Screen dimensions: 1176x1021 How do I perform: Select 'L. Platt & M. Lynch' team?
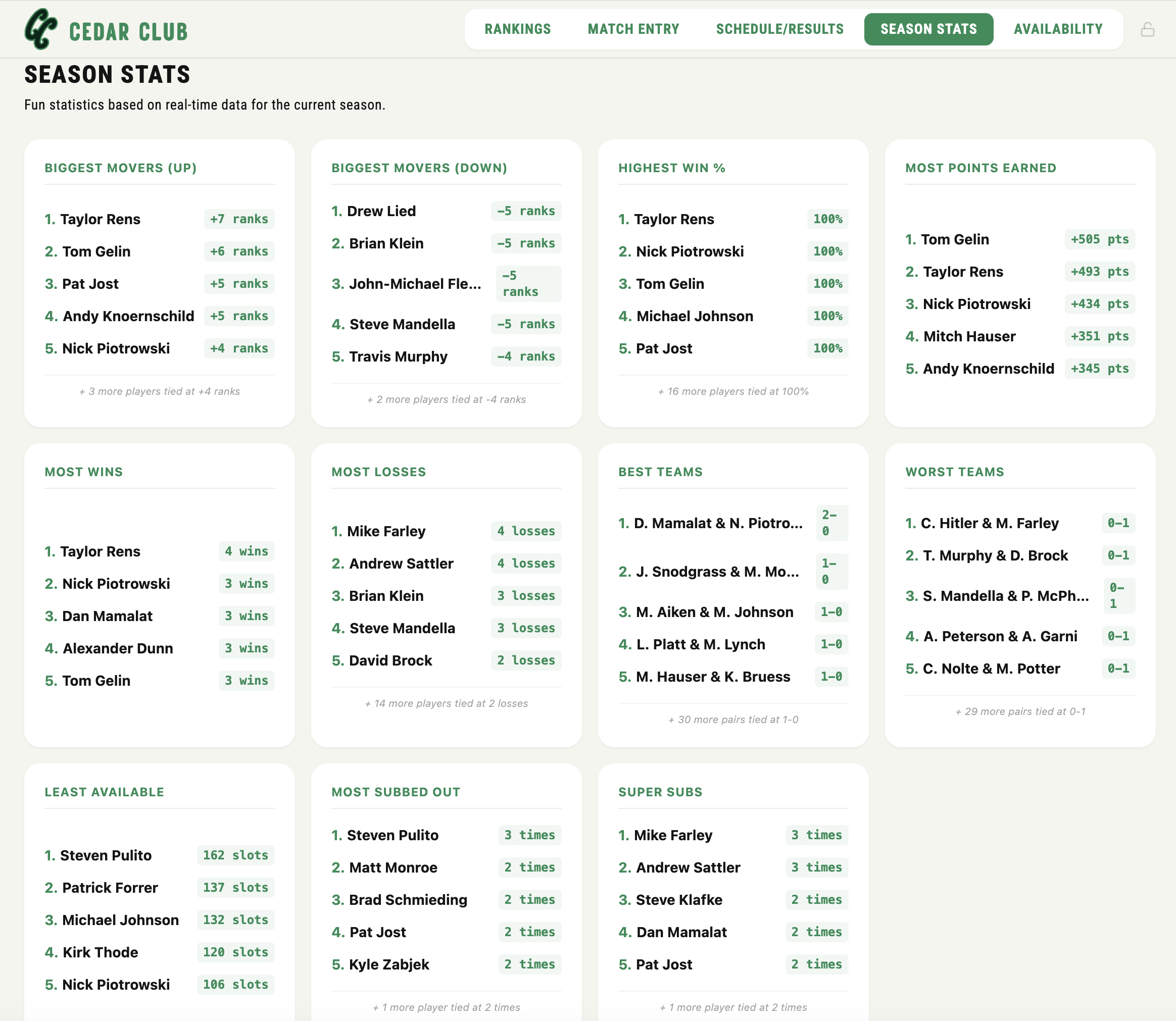701,644
